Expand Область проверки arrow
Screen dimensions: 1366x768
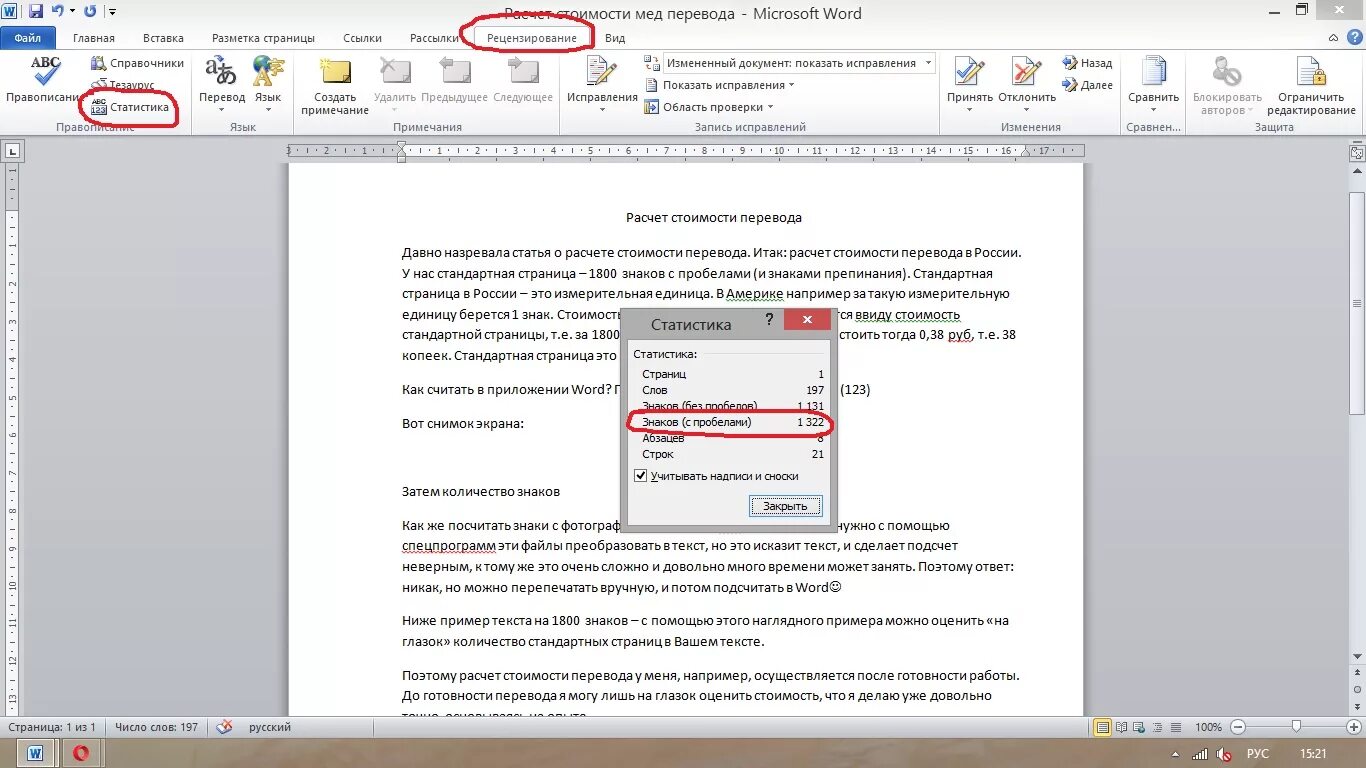click(770, 107)
